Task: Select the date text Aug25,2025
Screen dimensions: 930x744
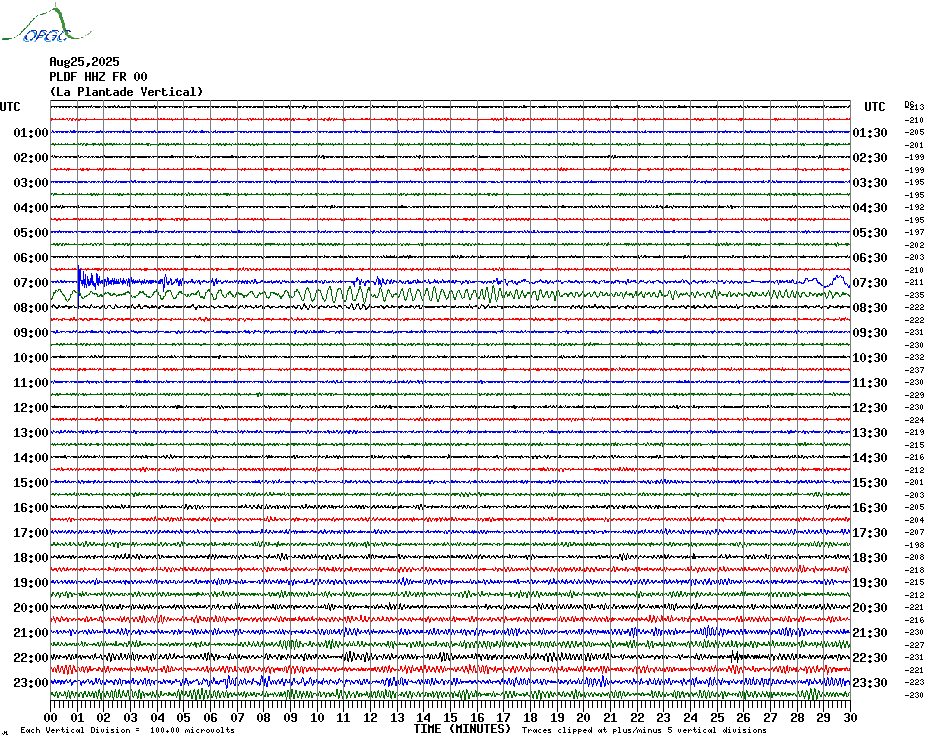Action: coord(84,62)
